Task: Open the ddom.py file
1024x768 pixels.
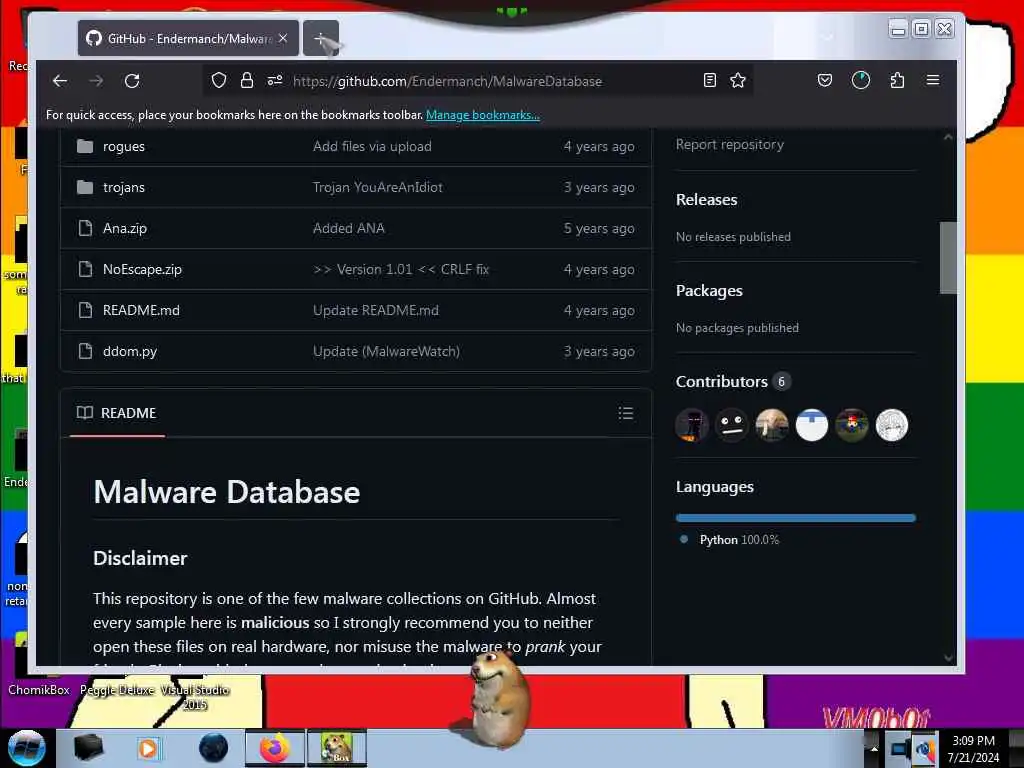Action: click(x=130, y=351)
